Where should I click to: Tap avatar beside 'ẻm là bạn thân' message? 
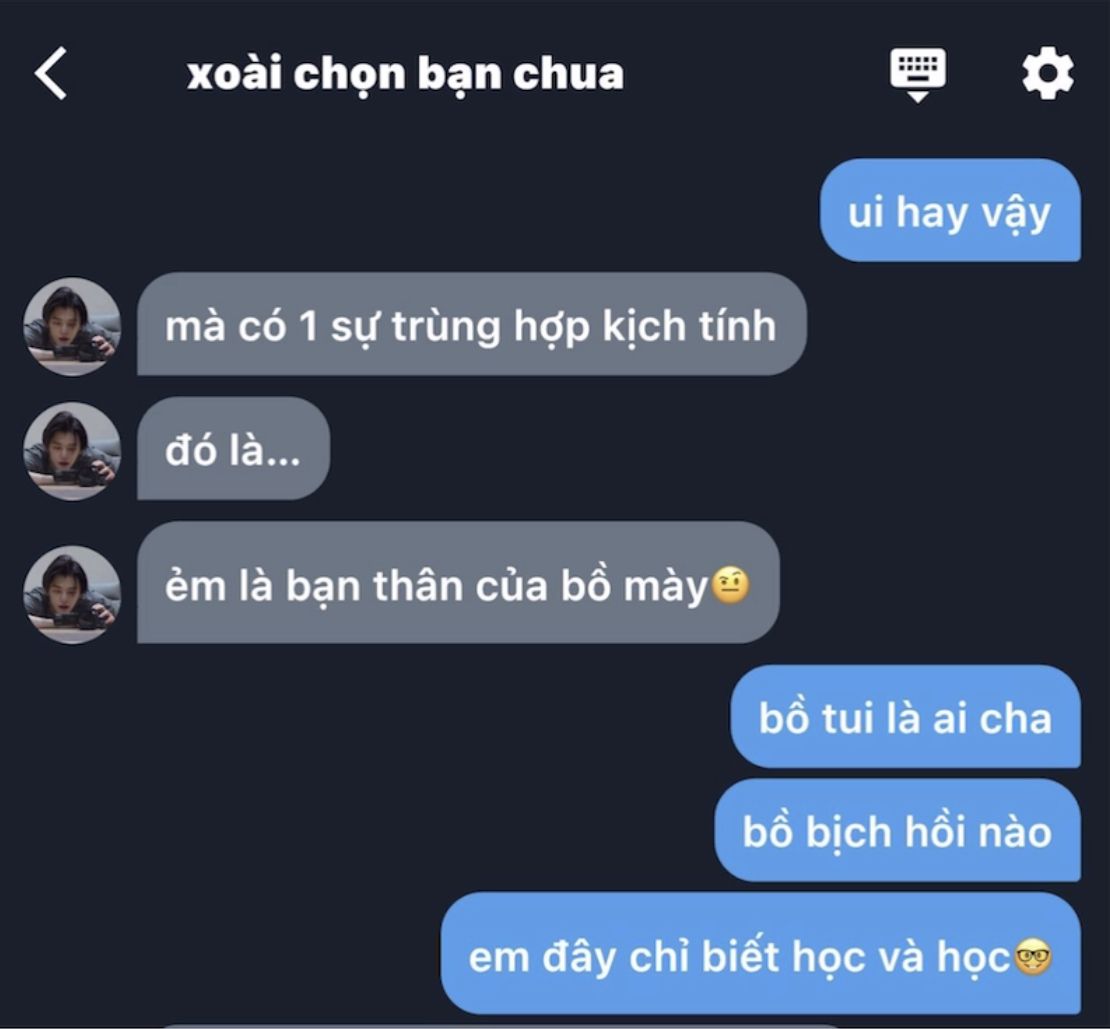pos(72,594)
